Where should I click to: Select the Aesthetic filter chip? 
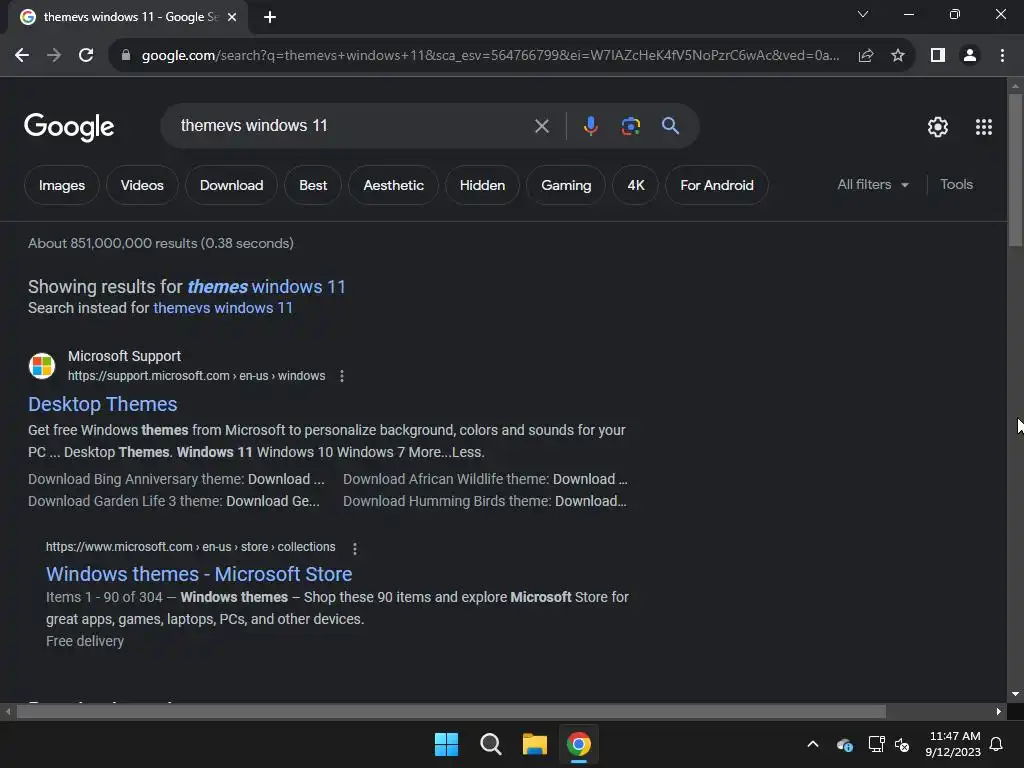tap(393, 185)
